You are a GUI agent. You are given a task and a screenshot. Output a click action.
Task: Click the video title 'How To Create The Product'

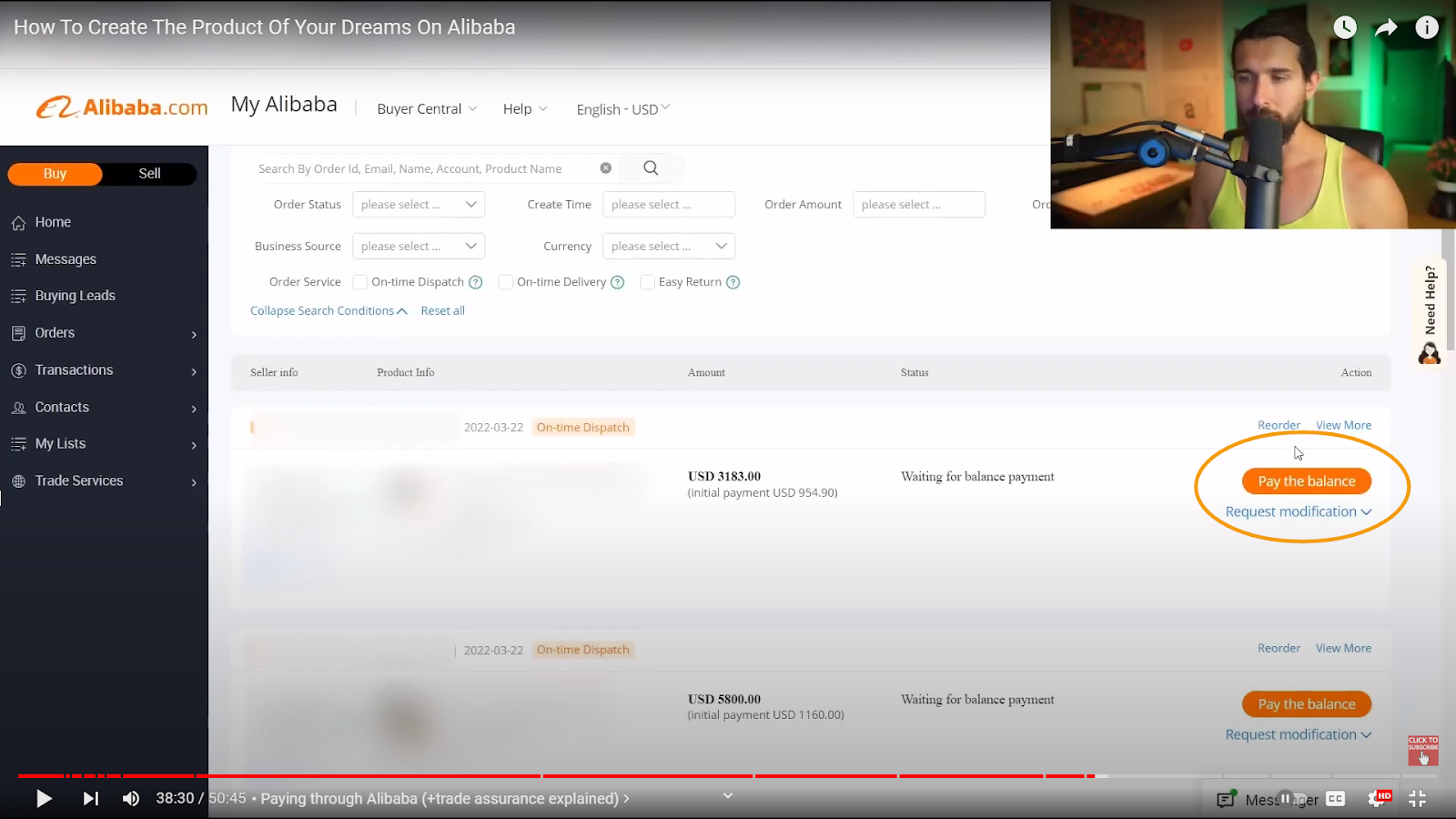(265, 27)
